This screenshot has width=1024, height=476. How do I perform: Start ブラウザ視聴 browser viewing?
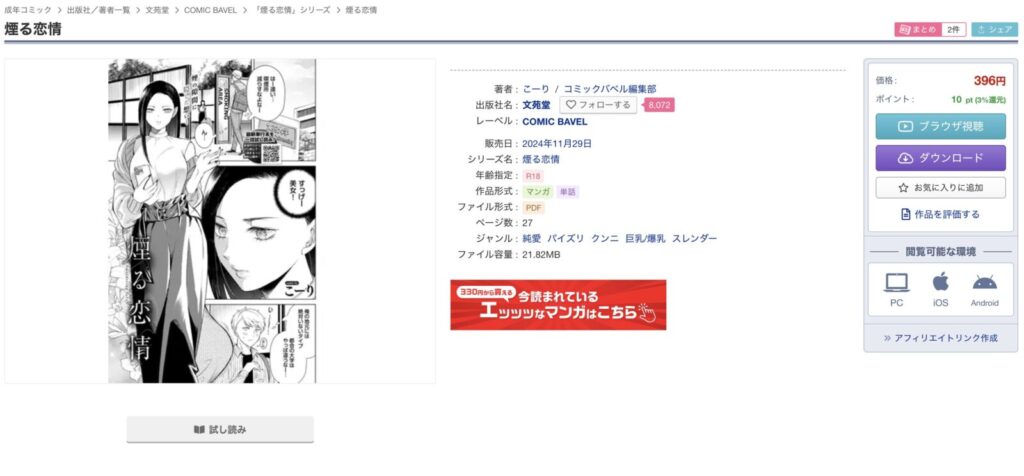coord(940,127)
